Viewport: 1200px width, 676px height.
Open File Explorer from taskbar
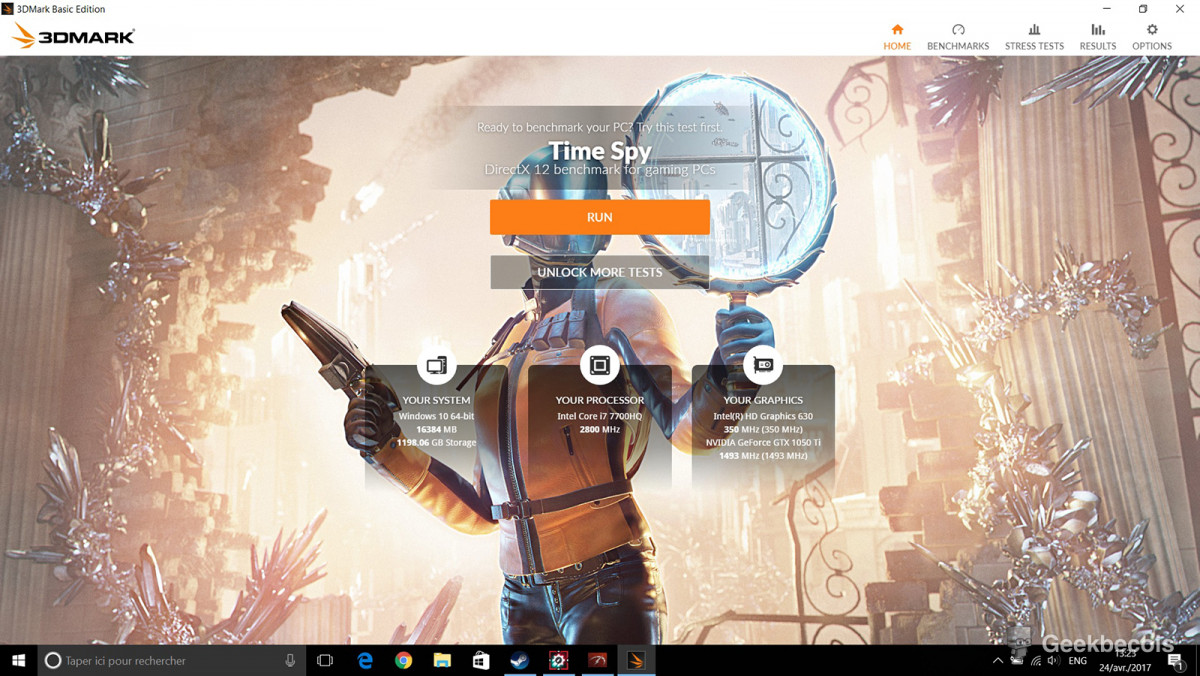pos(442,660)
